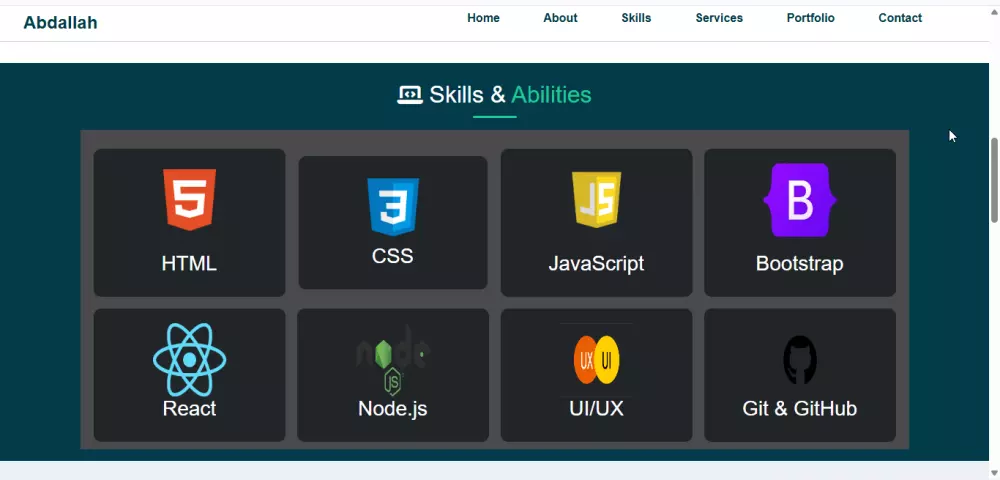Viewport: 1000px width, 480px height.
Task: Select the UI/UX label text
Action: click(596, 408)
